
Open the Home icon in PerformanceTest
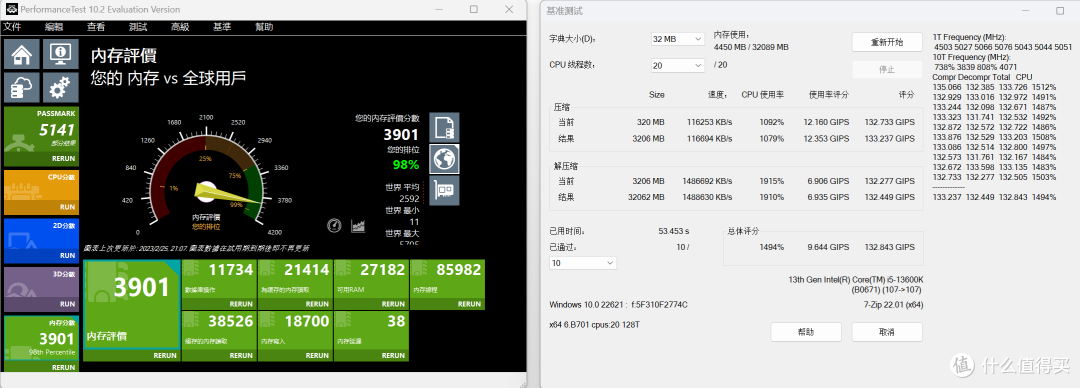tap(21, 54)
